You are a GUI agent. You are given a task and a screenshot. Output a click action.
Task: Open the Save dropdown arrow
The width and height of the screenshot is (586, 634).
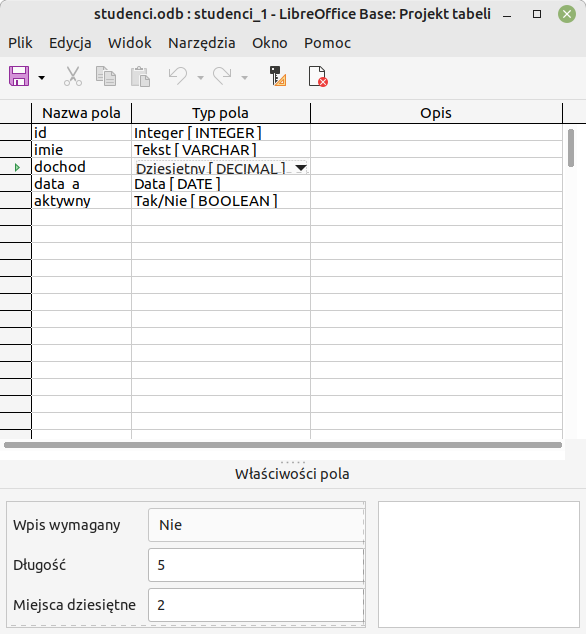click(41, 77)
